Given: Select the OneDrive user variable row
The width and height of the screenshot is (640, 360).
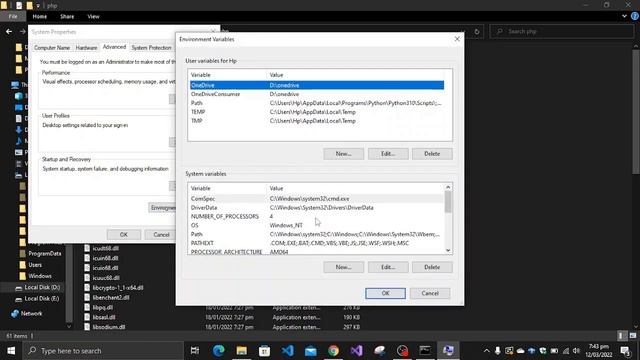Looking at the screenshot, I should [x=317, y=85].
